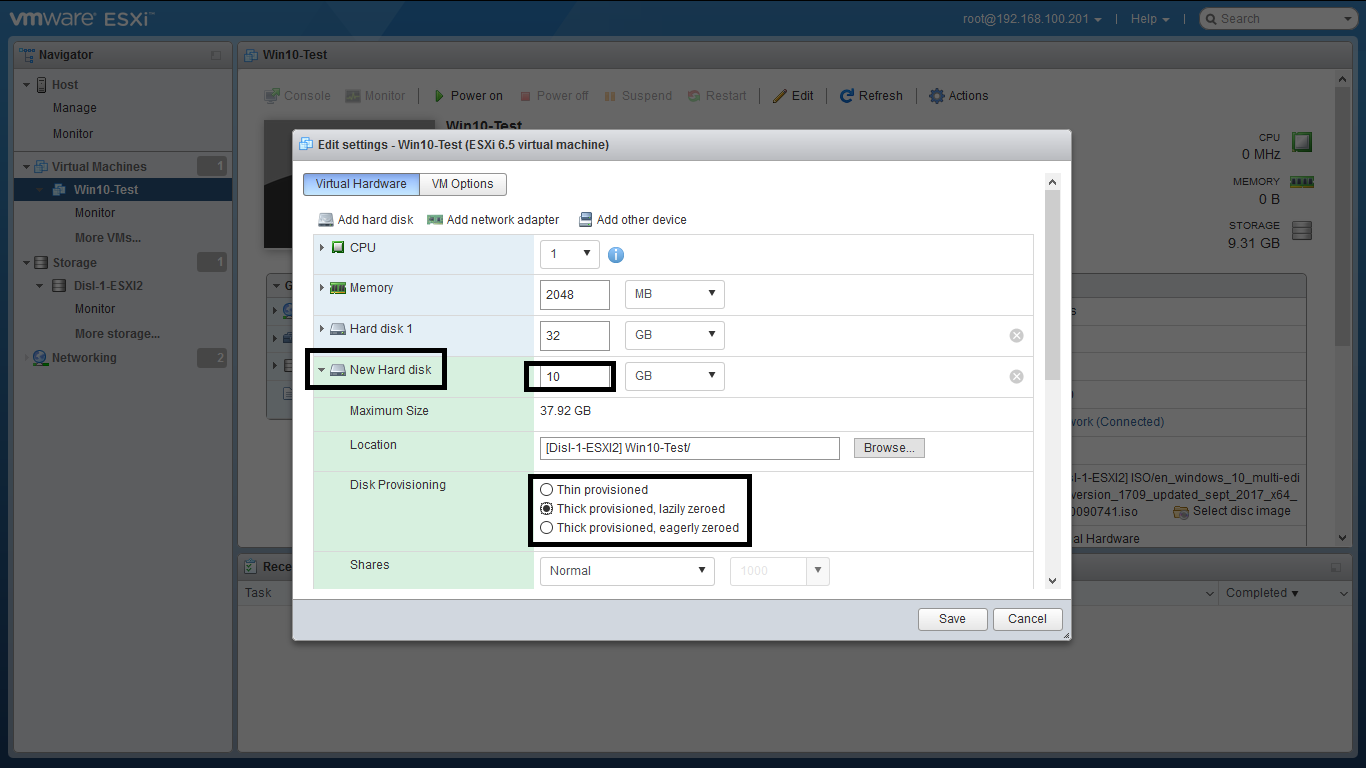Click the Add hard disk icon
The width and height of the screenshot is (1366, 768).
point(326,220)
